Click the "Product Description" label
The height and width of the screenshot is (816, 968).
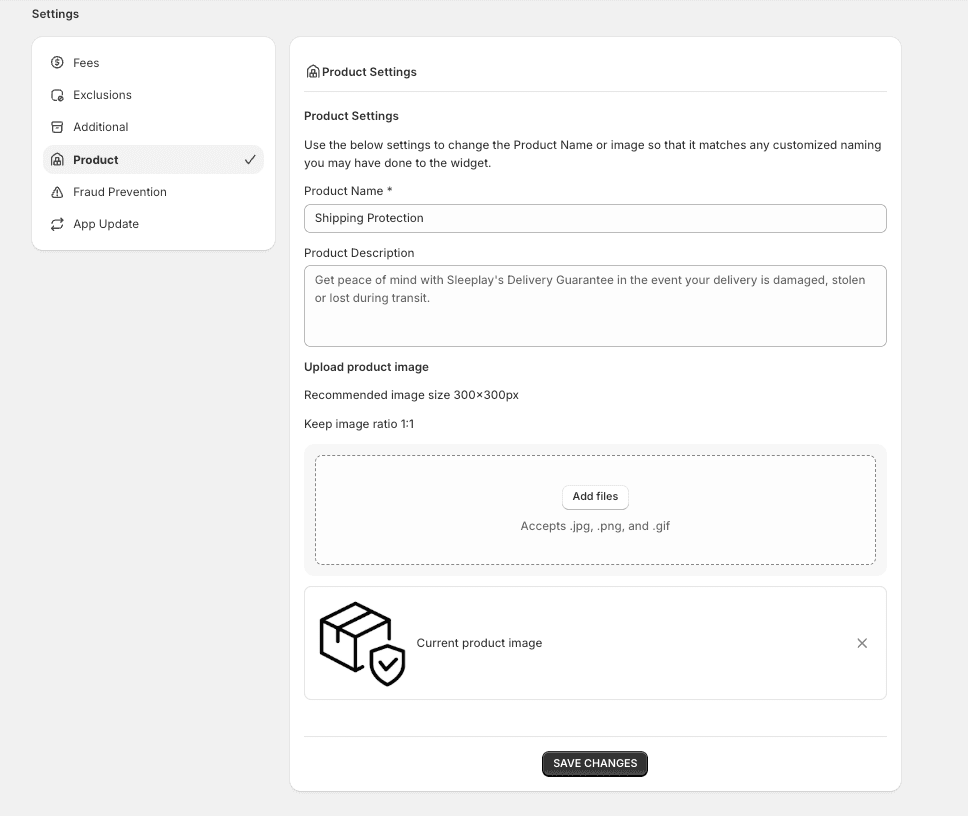(x=359, y=253)
